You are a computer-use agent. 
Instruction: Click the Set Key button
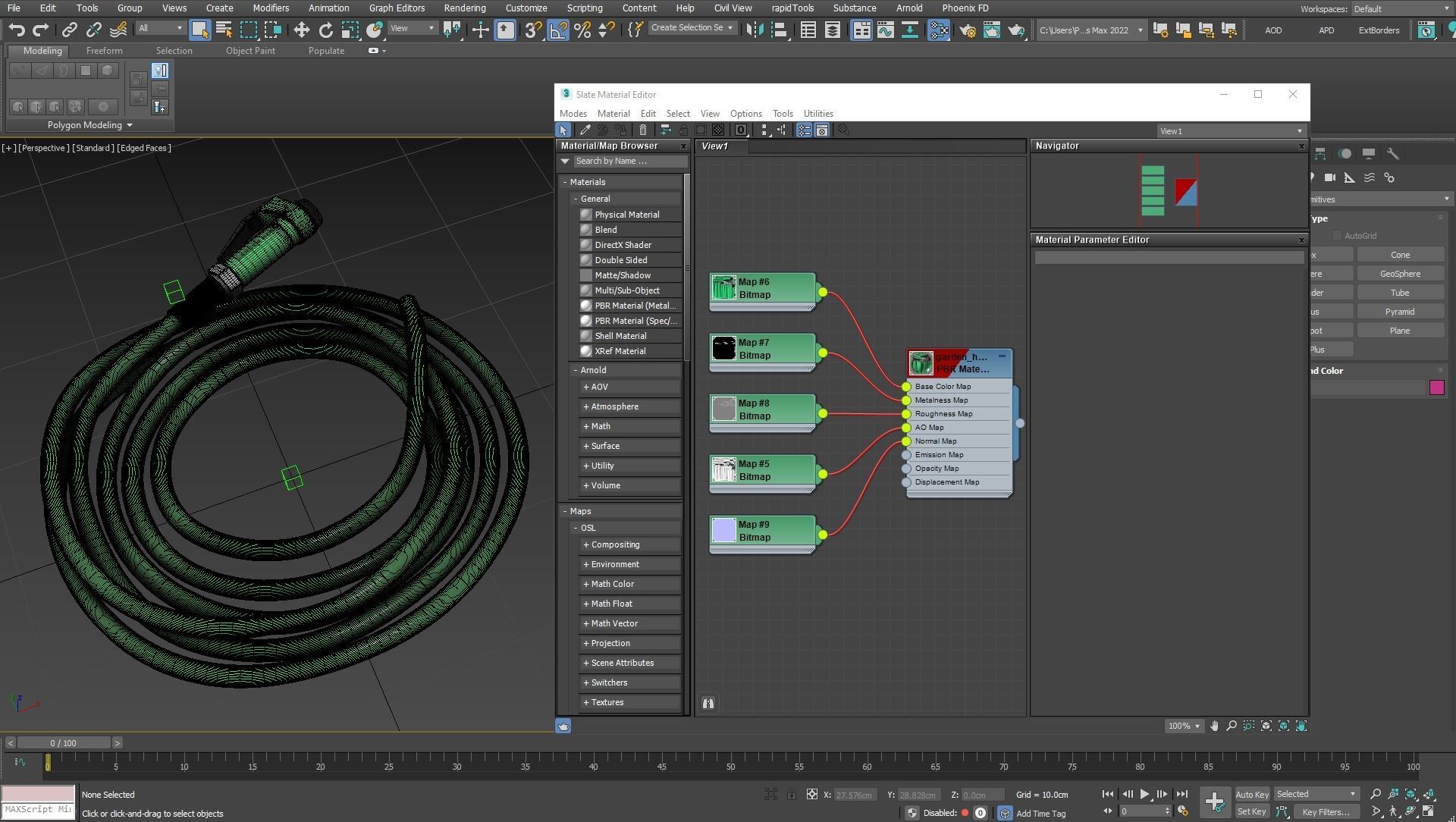click(1251, 811)
